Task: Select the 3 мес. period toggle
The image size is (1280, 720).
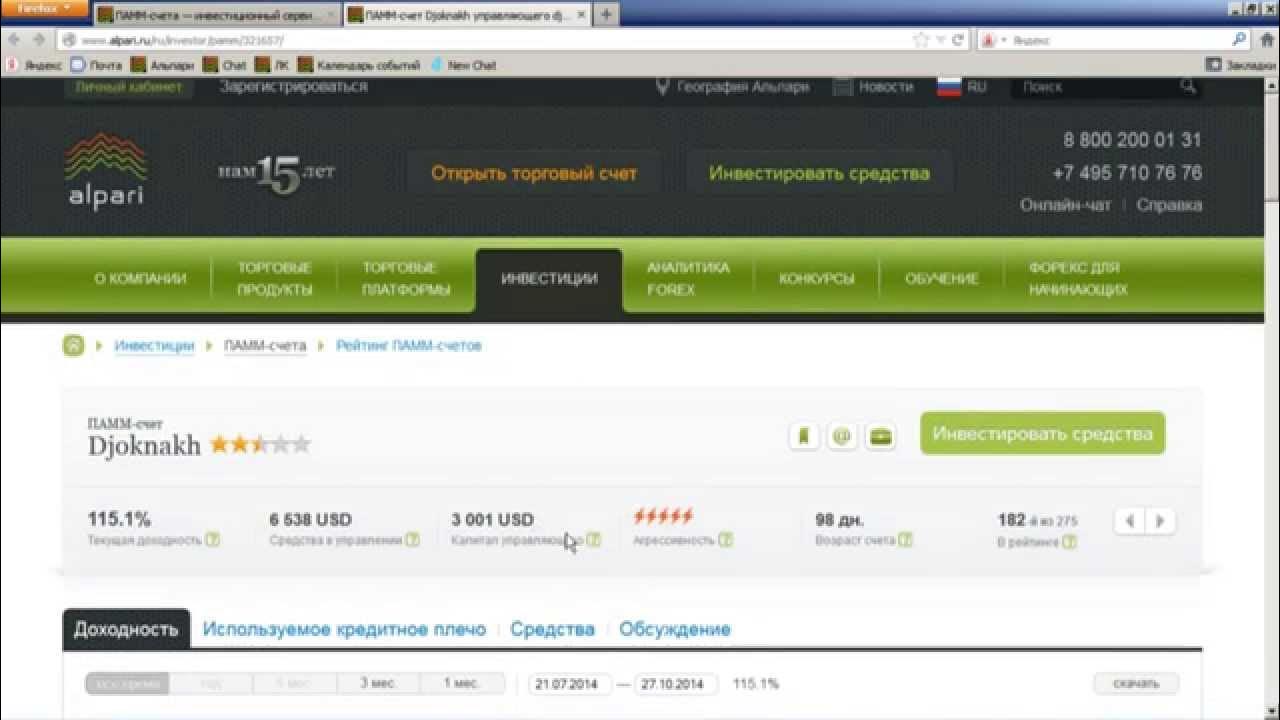Action: click(379, 684)
